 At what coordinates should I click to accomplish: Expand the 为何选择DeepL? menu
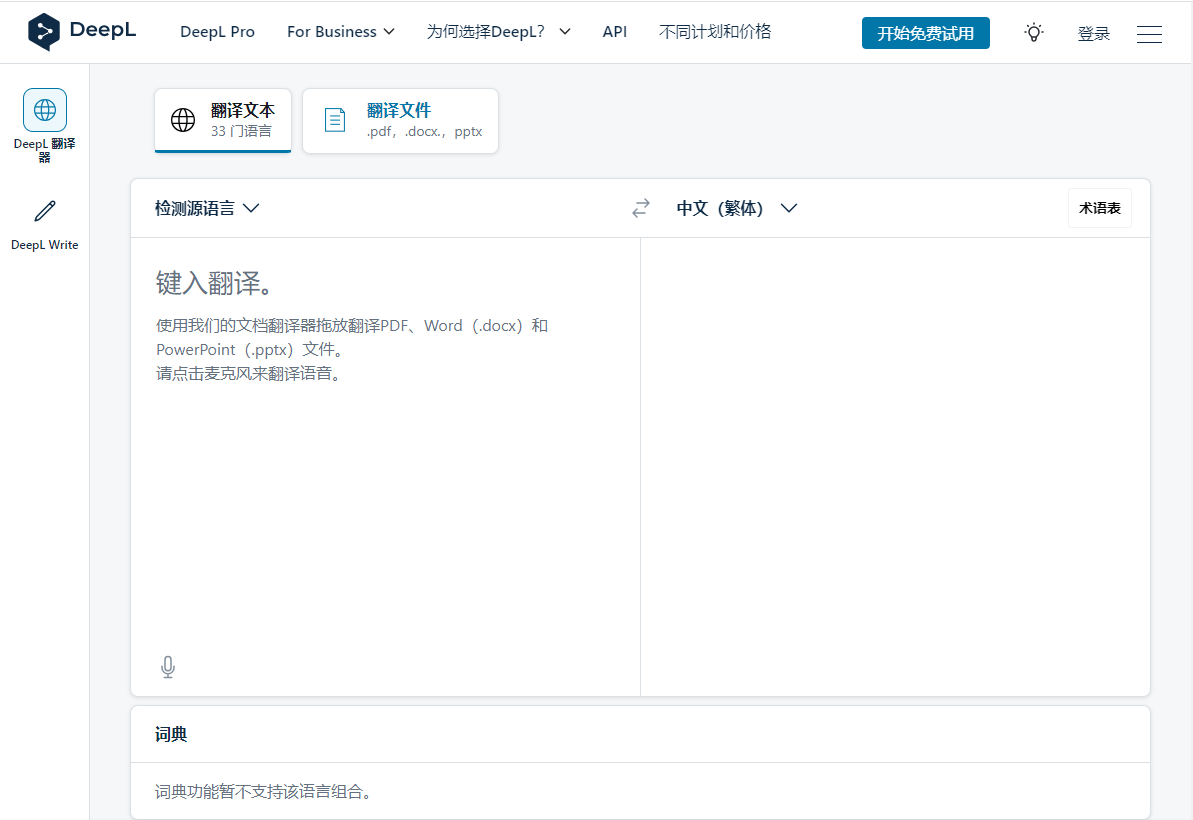pos(498,32)
